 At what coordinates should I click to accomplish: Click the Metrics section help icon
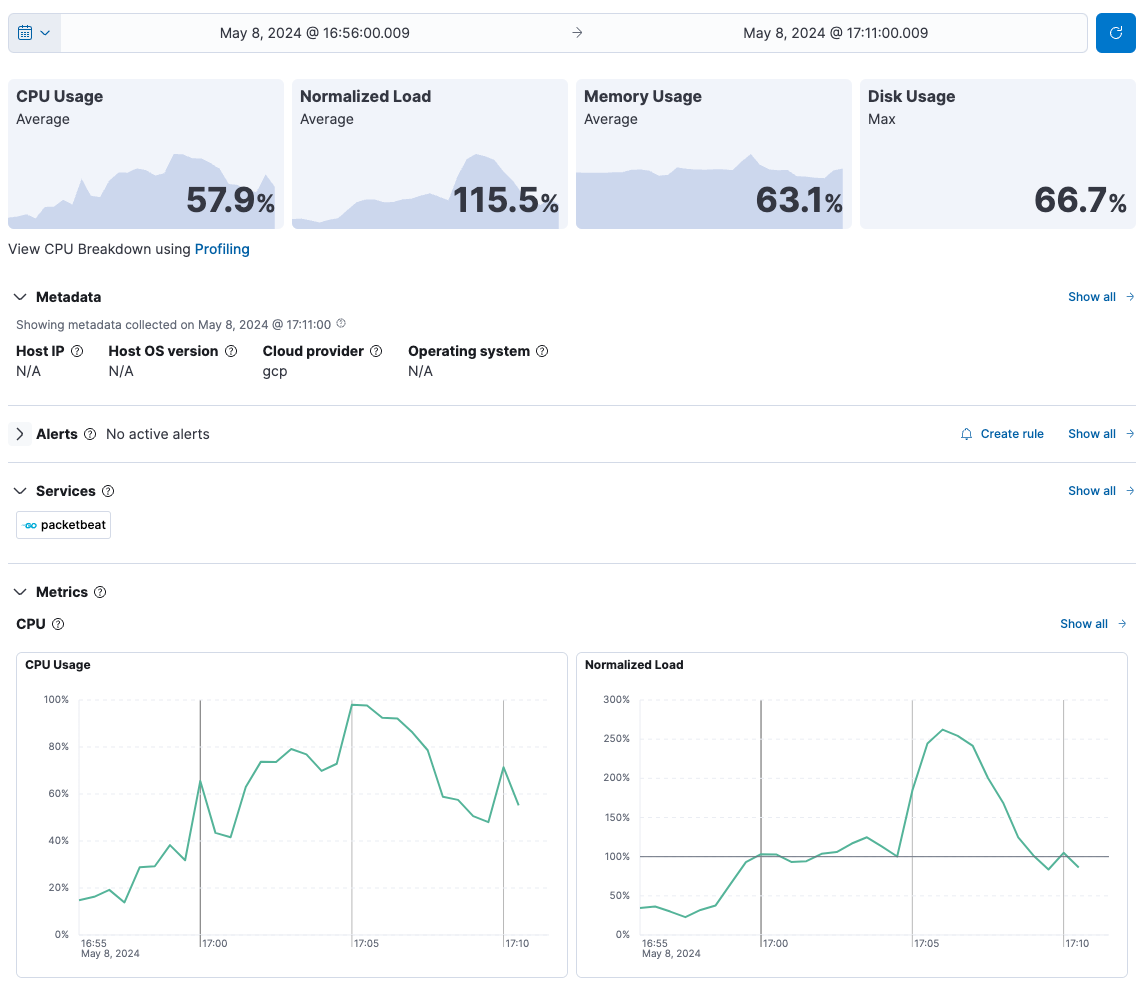pos(100,592)
